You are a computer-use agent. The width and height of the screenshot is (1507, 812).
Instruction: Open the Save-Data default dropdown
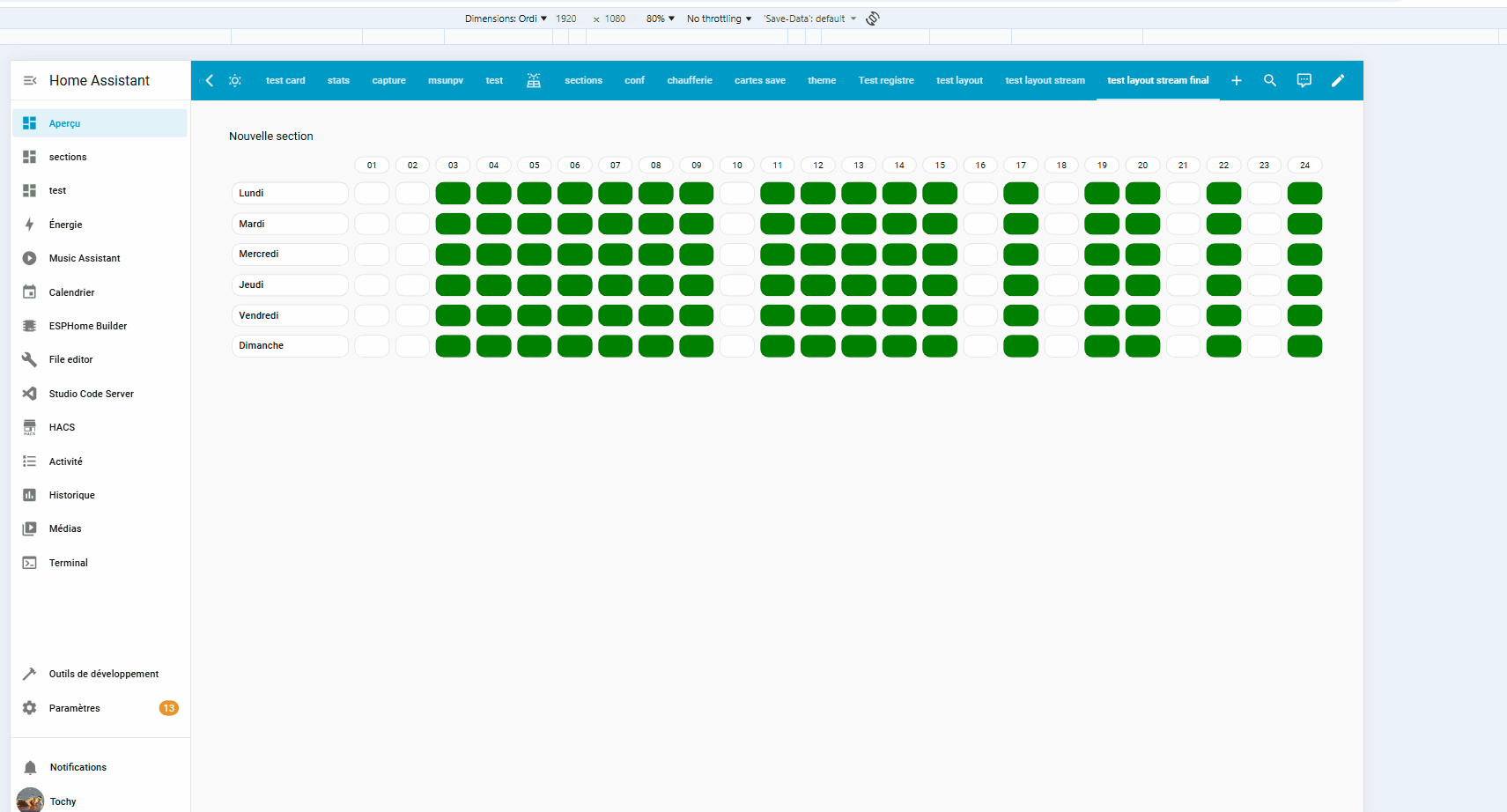810,18
